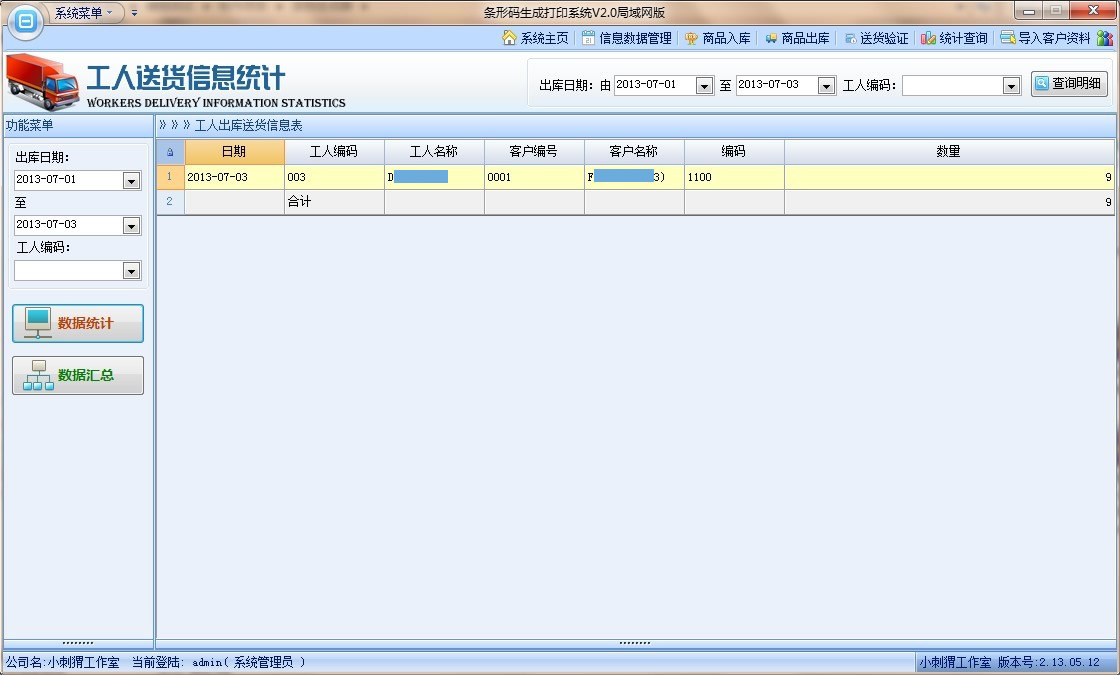Viewport: 1120px width, 675px height.
Task: Click the 数据统计 button
Action: (78, 324)
